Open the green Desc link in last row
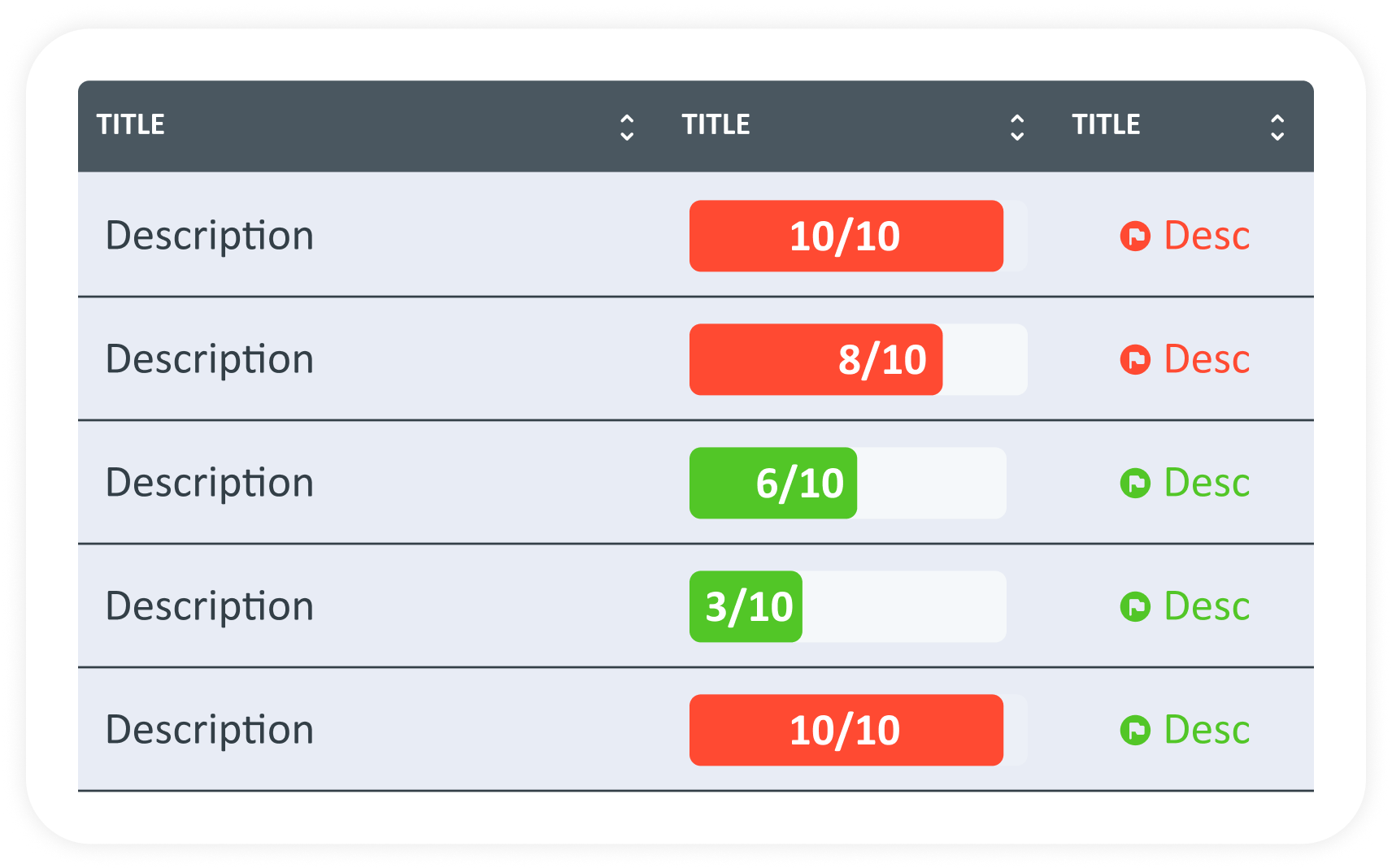1392x868 pixels. pyautogui.click(x=1207, y=731)
